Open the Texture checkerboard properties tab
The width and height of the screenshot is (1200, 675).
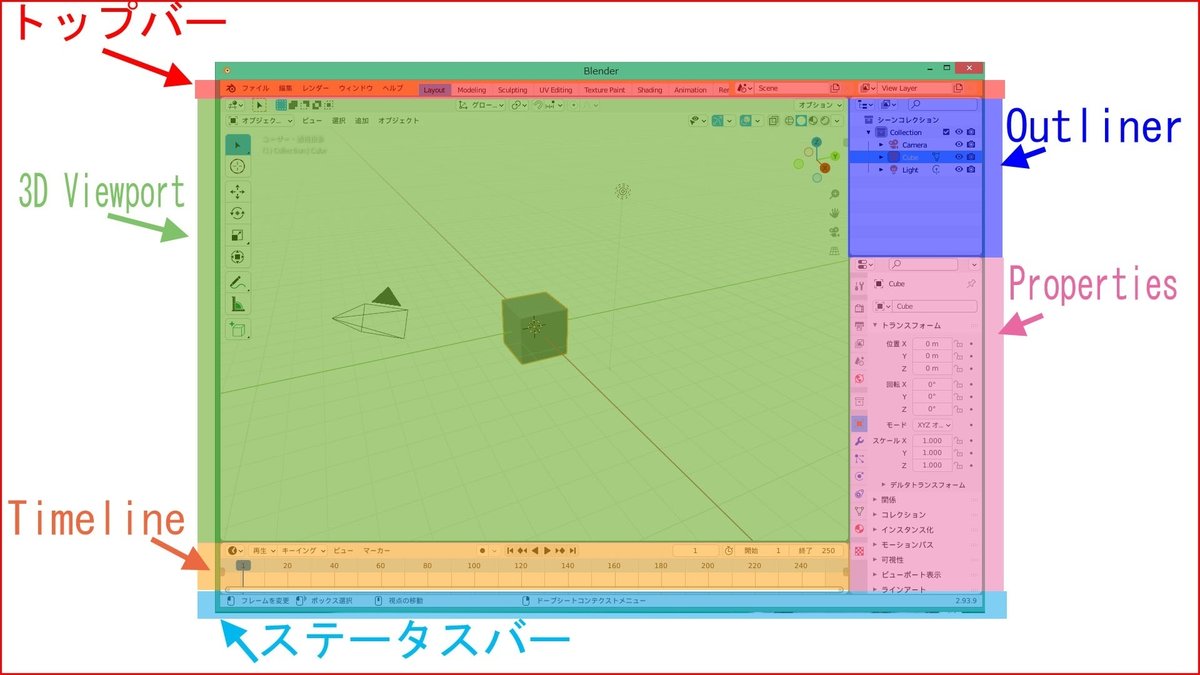point(859,551)
